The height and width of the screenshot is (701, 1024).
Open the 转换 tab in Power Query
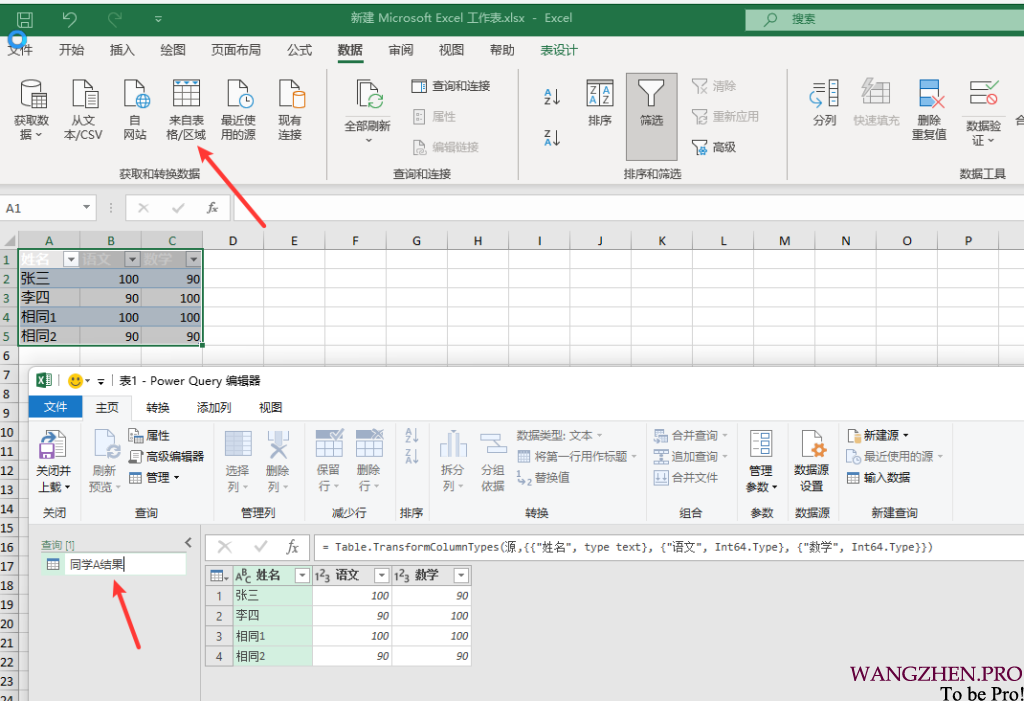point(158,407)
